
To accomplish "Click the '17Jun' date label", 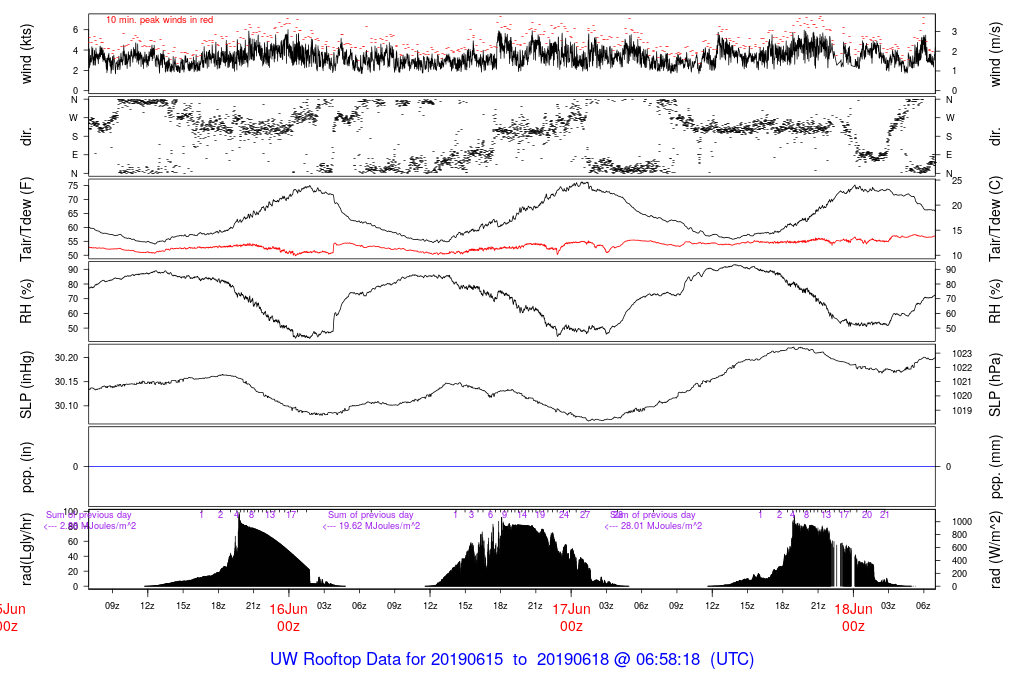I will pos(571,609).
